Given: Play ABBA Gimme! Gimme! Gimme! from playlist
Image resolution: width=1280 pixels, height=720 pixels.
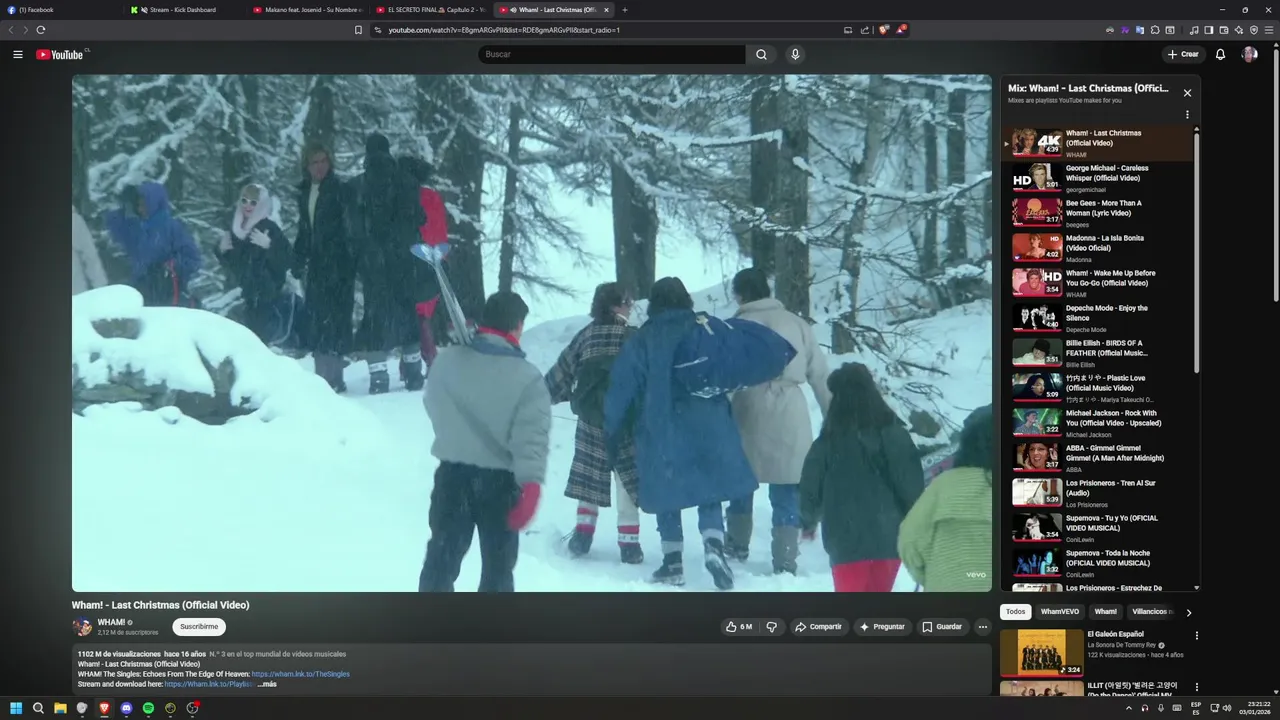Looking at the screenshot, I should 1100,457.
